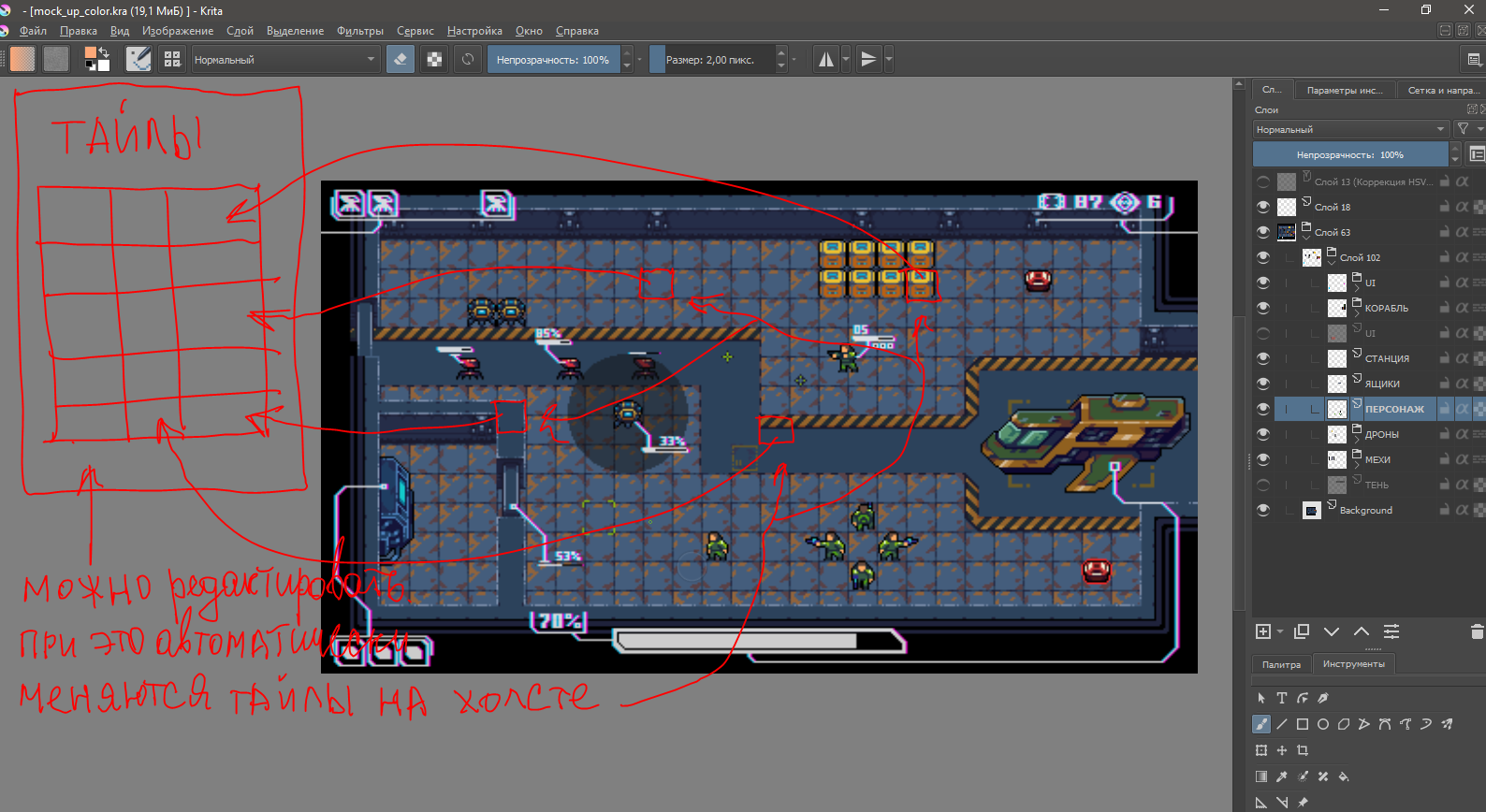Select the Polyline tool

point(1364,724)
